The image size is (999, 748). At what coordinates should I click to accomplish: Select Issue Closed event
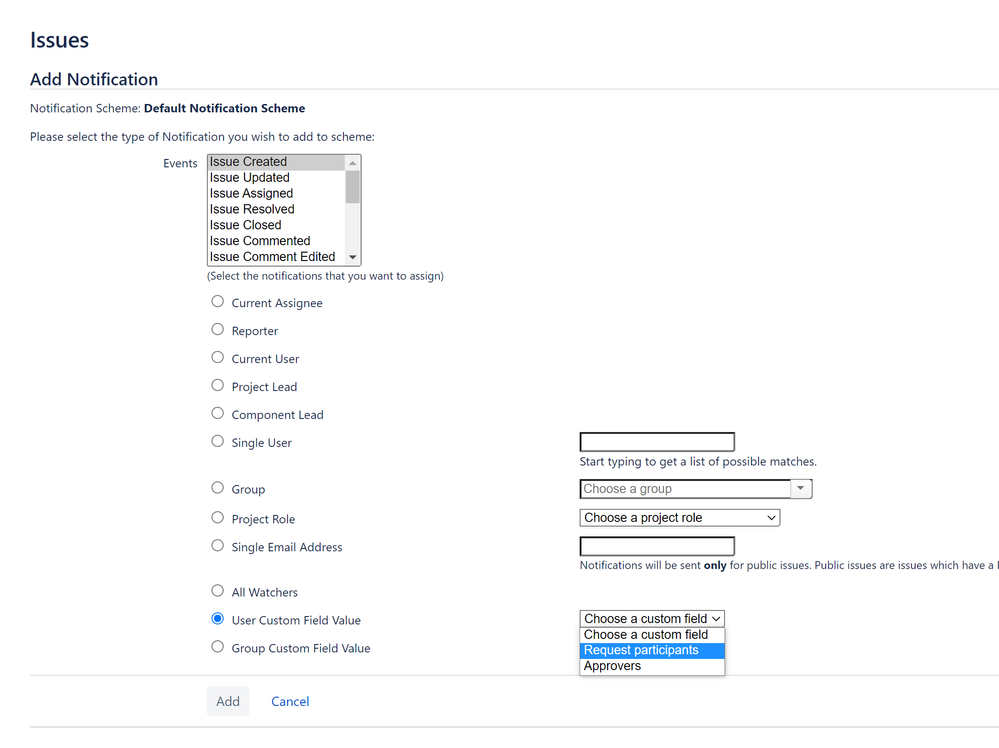point(277,226)
